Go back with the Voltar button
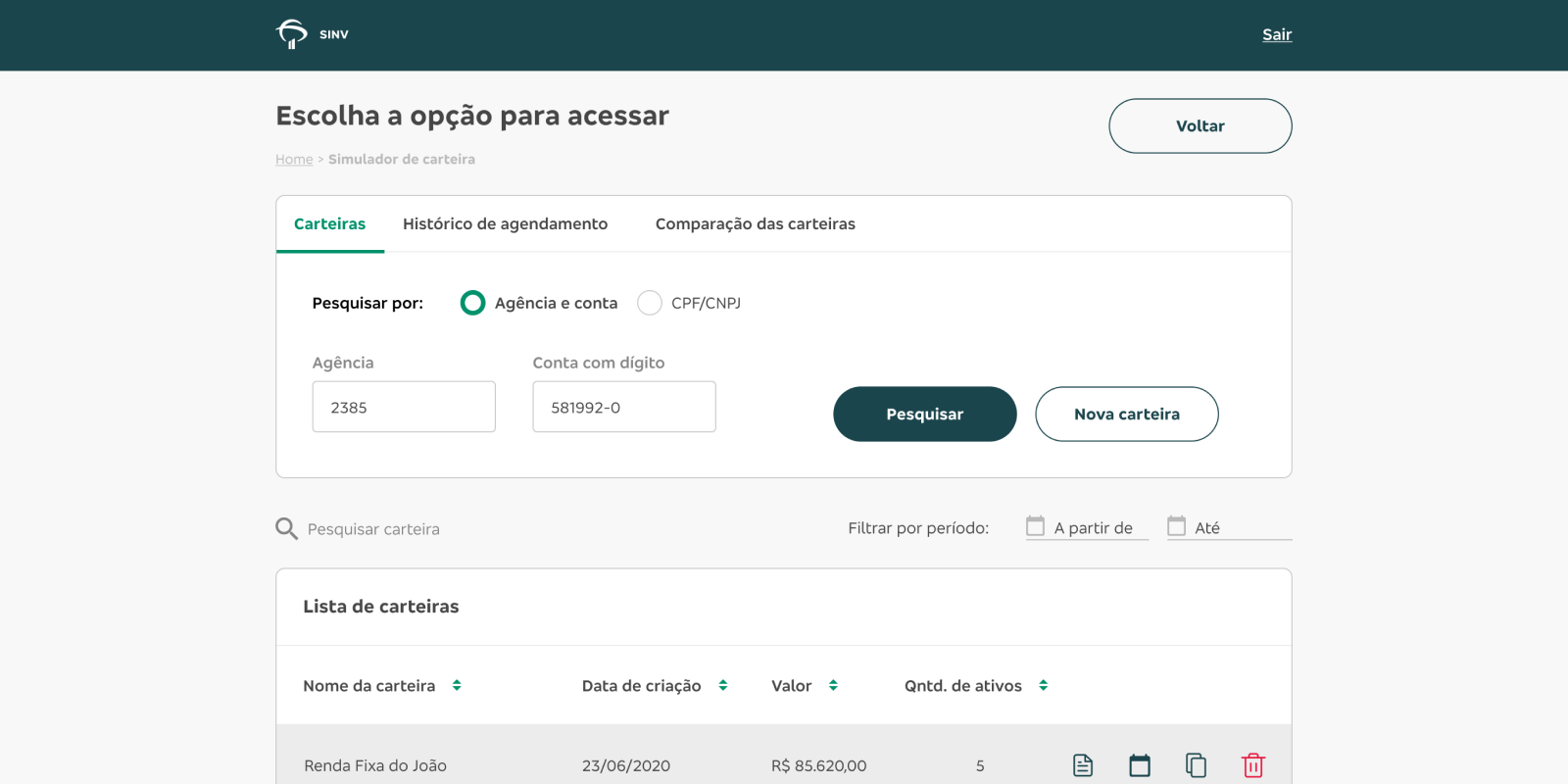Viewport: 1568px width, 784px height. click(x=1200, y=125)
